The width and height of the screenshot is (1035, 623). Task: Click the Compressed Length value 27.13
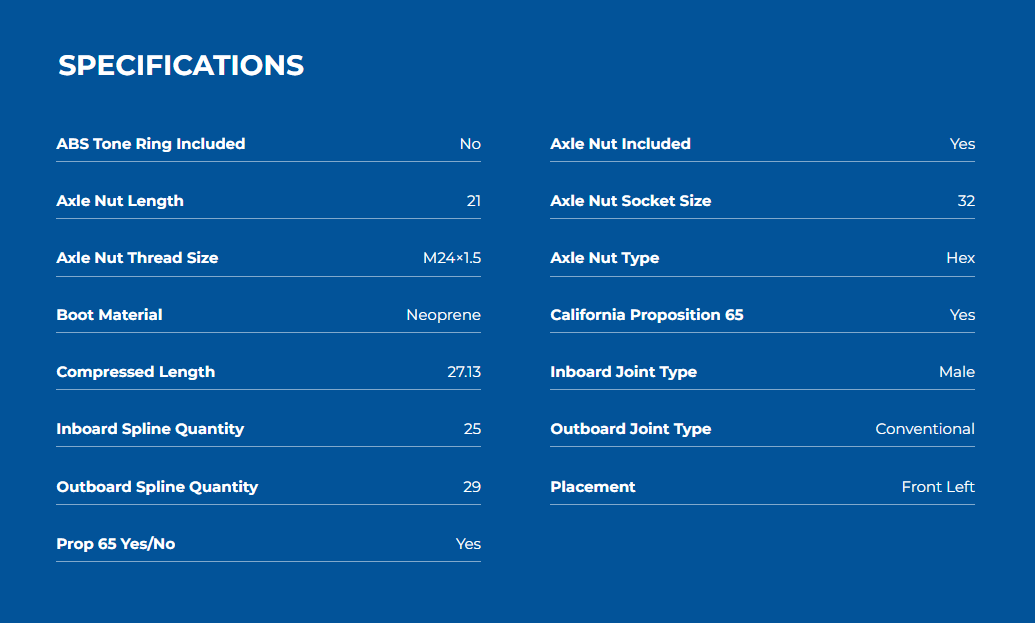pyautogui.click(x=464, y=372)
